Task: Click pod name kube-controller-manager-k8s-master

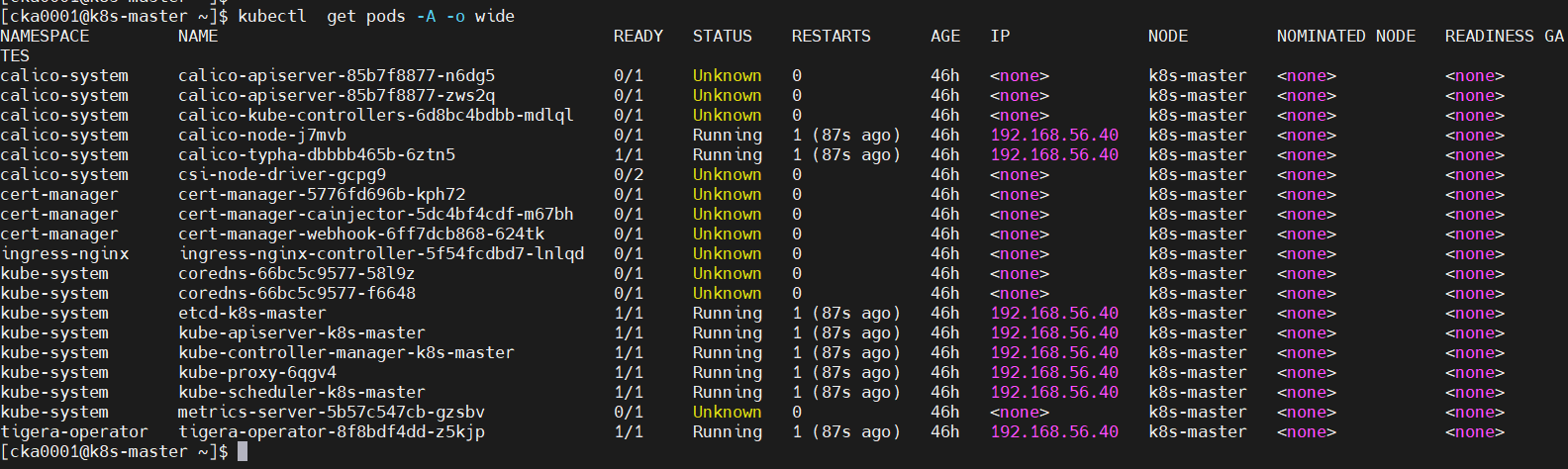Action: pyautogui.click(x=346, y=352)
